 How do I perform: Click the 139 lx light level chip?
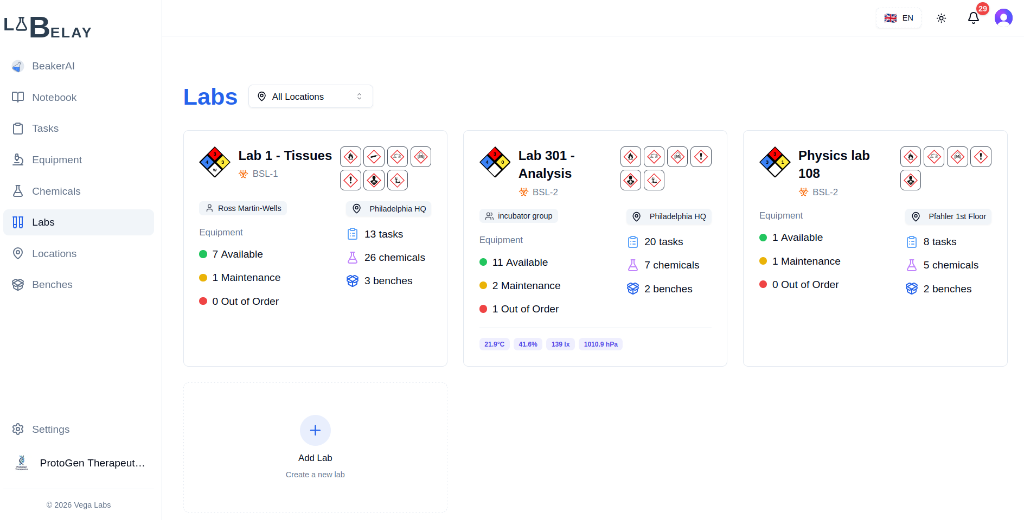[560, 344]
